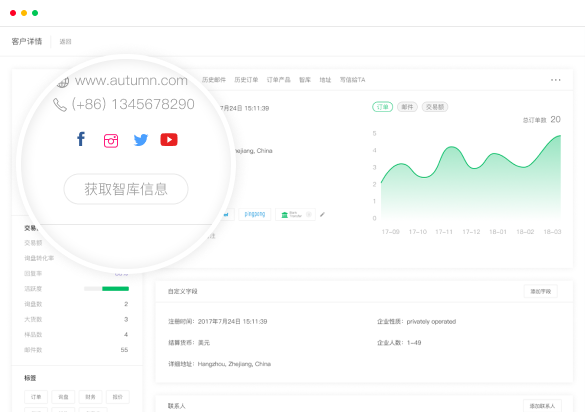Open the Twitter bird icon
Image resolution: width=585 pixels, height=412 pixels.
(x=141, y=140)
